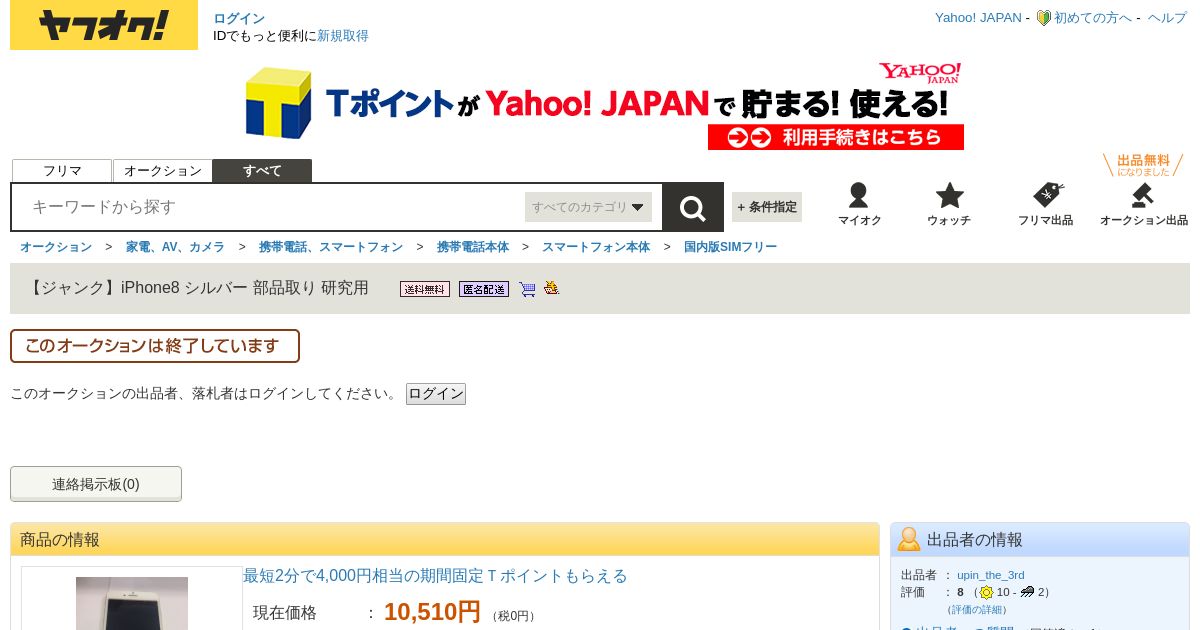Click the 匿名配送 badge icon
1200x630 pixels.
coord(484,289)
